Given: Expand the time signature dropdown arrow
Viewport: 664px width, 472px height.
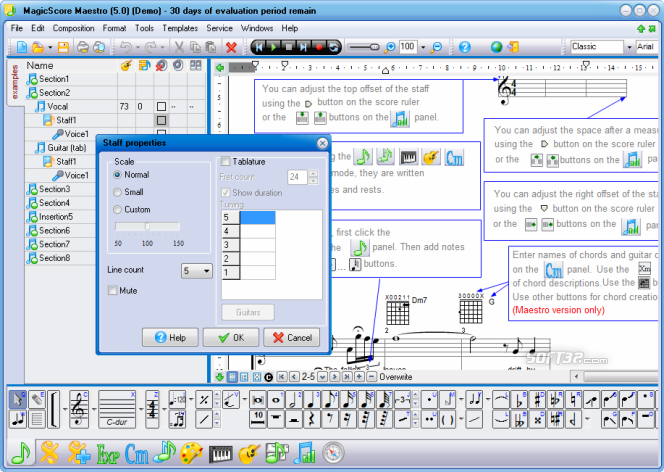Looking at the screenshot, I should tap(163, 409).
